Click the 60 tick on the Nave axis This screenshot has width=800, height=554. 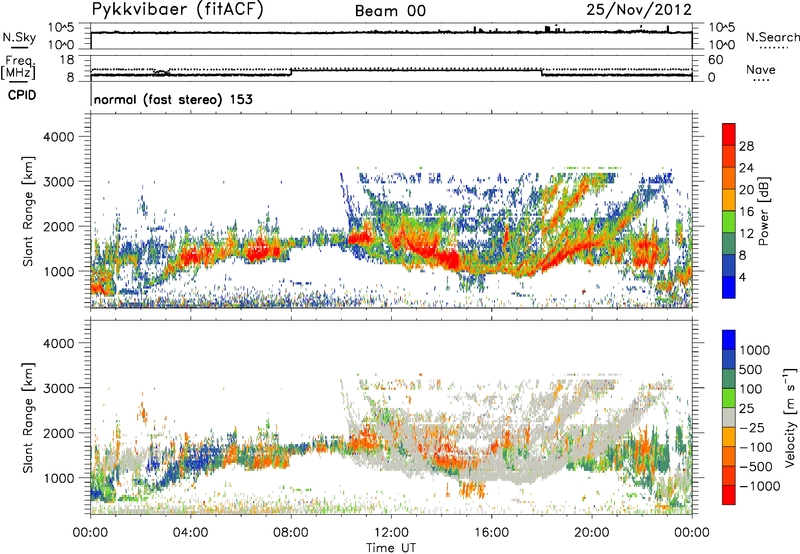coord(715,60)
